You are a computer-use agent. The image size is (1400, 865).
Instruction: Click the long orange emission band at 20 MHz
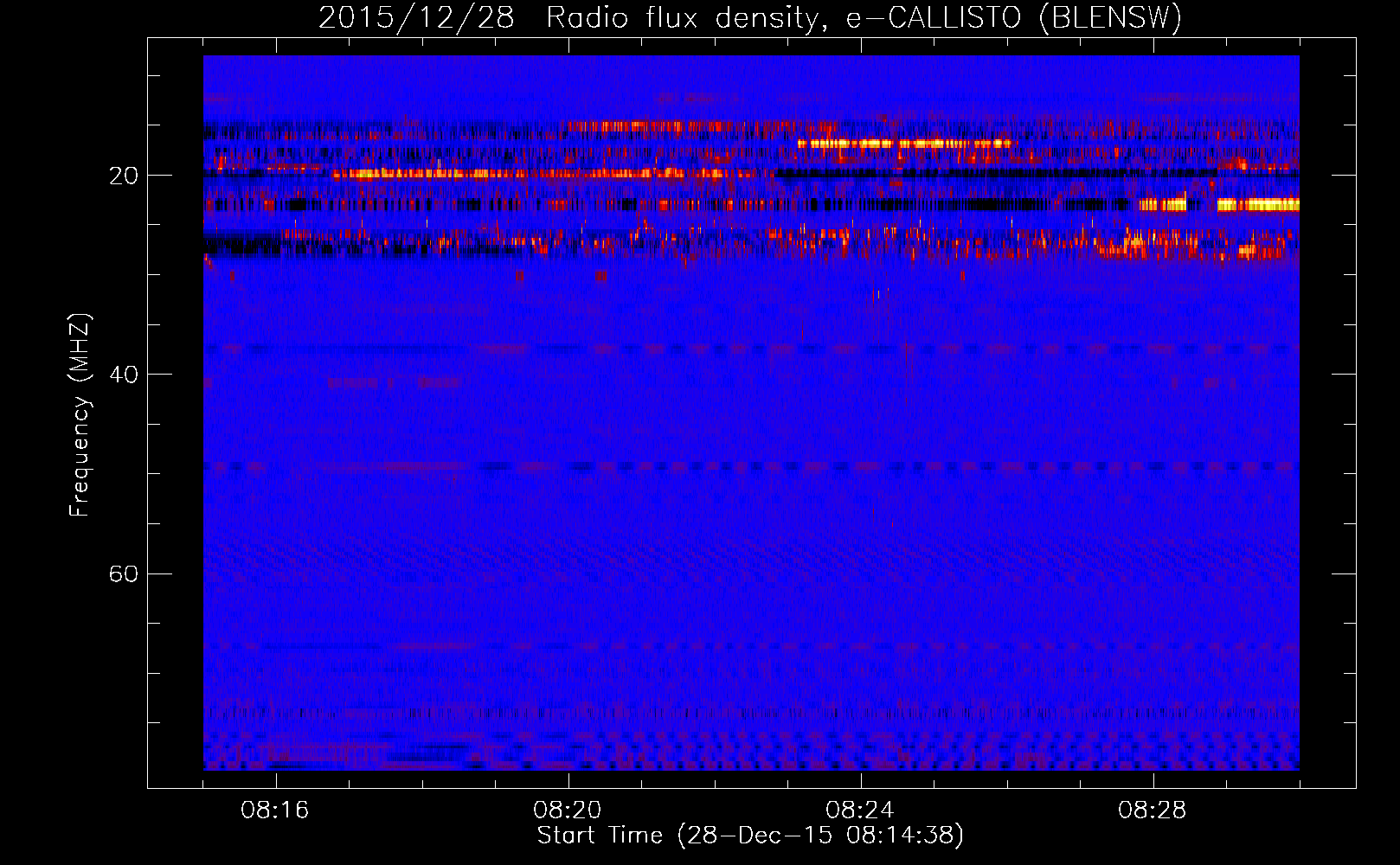[x=554, y=174]
